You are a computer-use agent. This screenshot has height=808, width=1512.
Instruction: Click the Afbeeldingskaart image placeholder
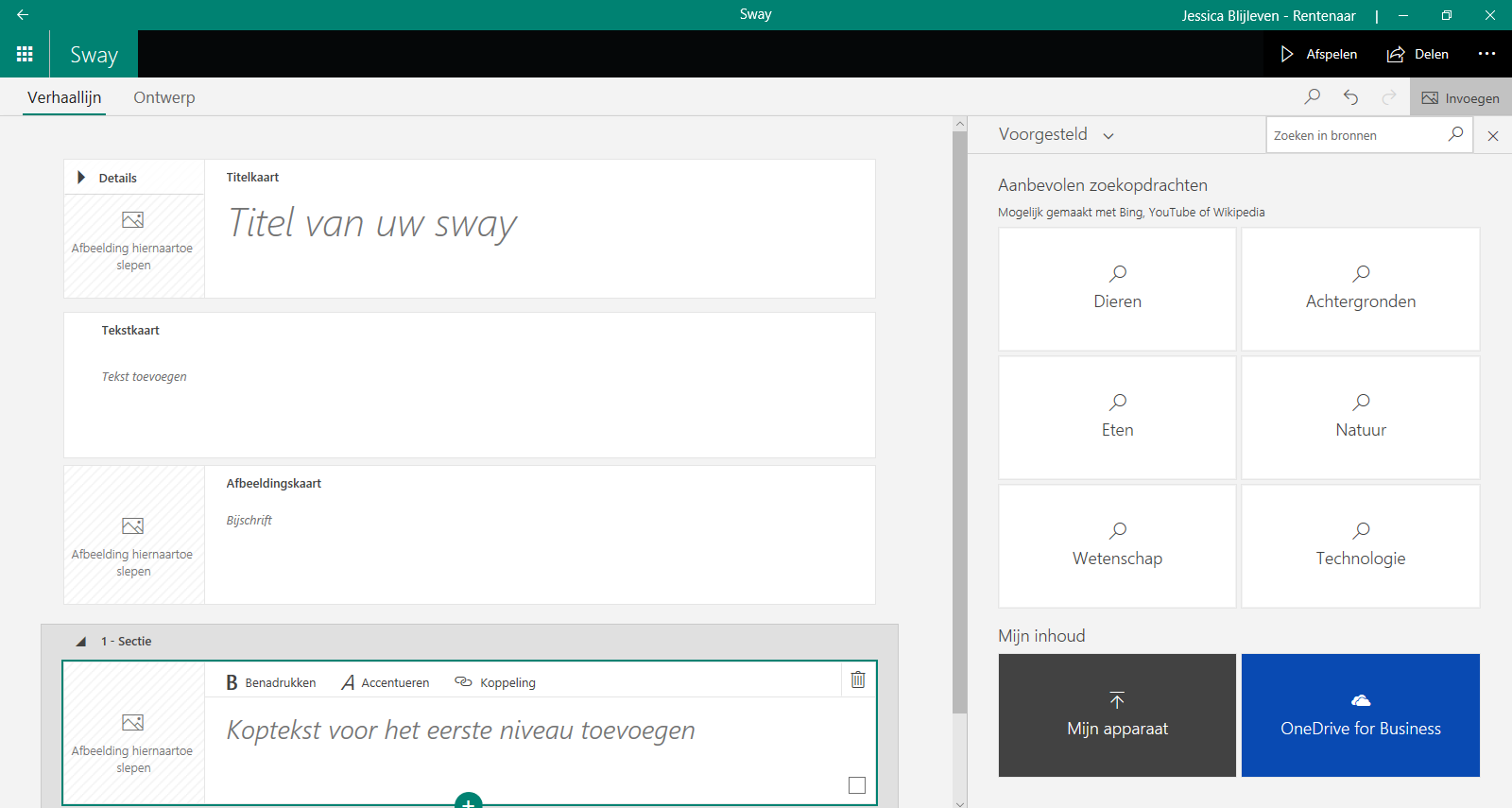pyautogui.click(x=134, y=535)
